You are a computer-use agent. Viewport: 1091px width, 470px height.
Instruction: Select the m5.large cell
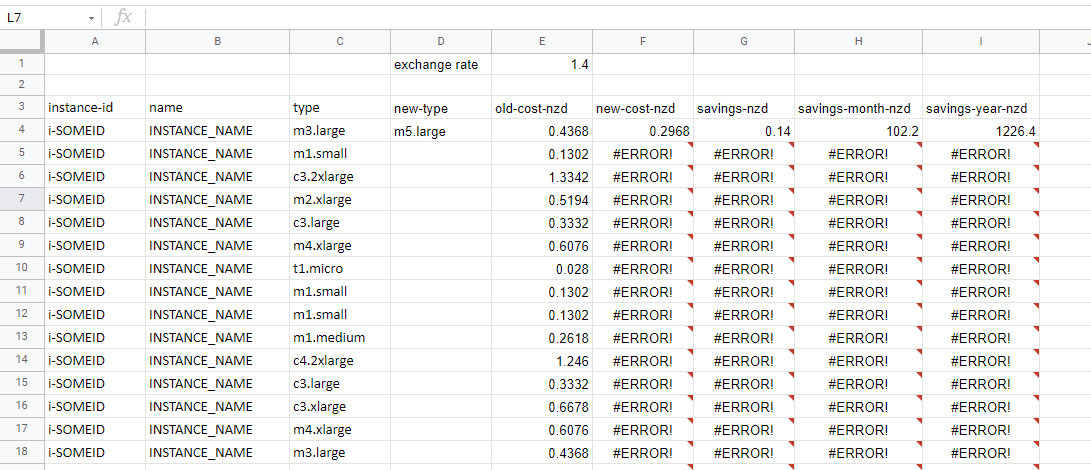(x=440, y=131)
